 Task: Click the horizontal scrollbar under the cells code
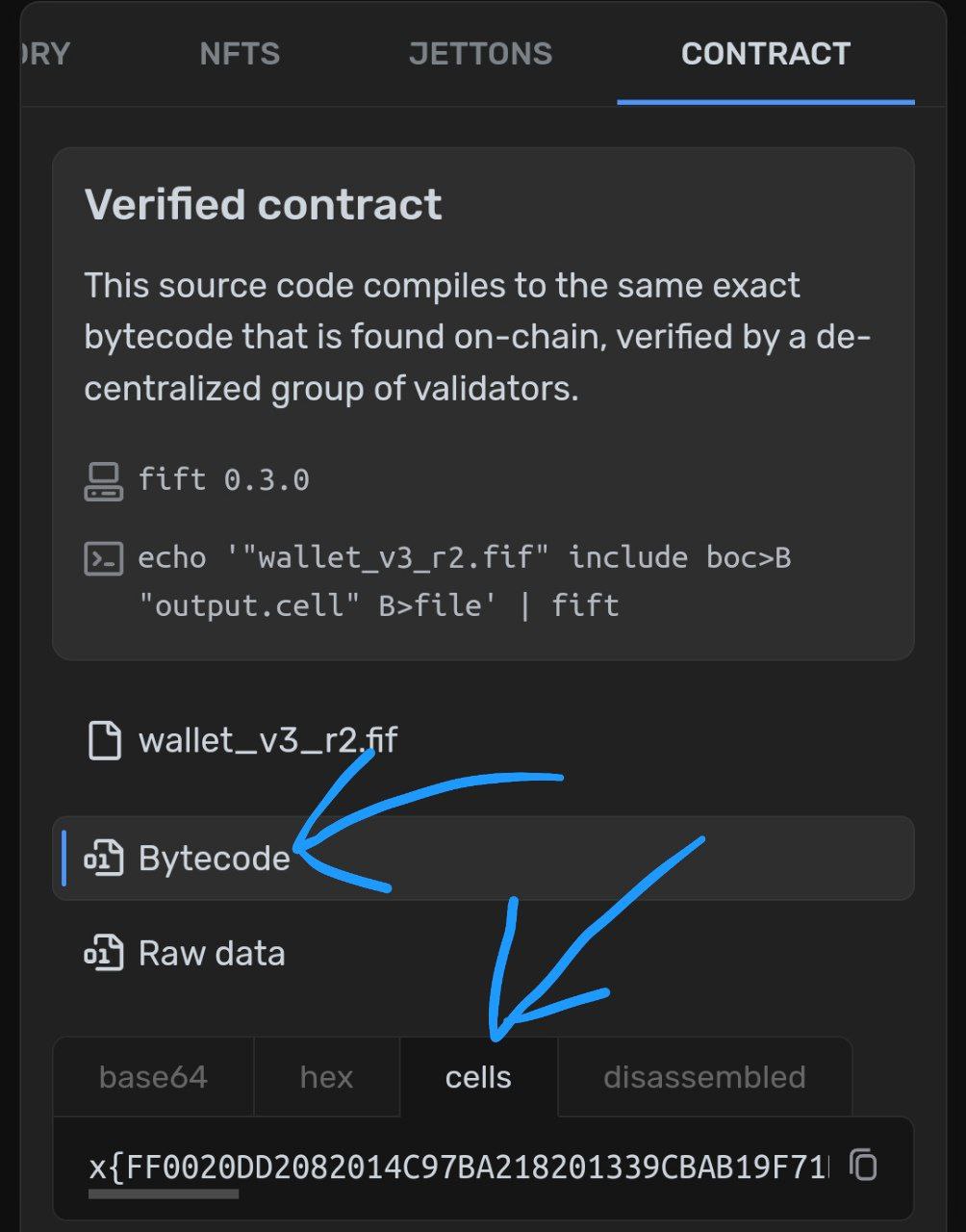point(164,1194)
